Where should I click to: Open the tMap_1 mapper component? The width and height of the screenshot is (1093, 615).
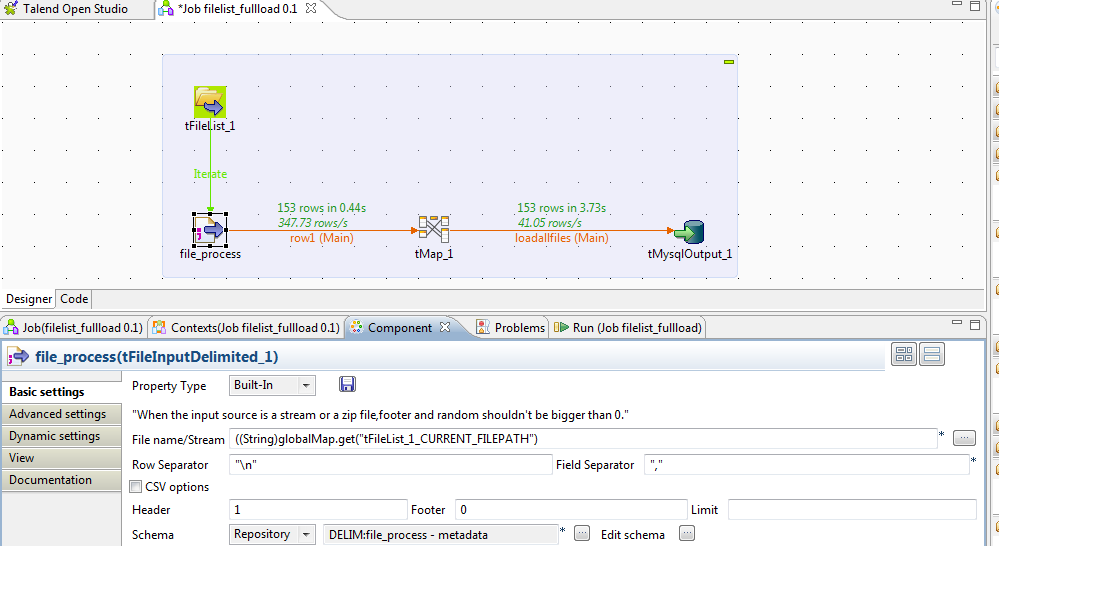[434, 230]
